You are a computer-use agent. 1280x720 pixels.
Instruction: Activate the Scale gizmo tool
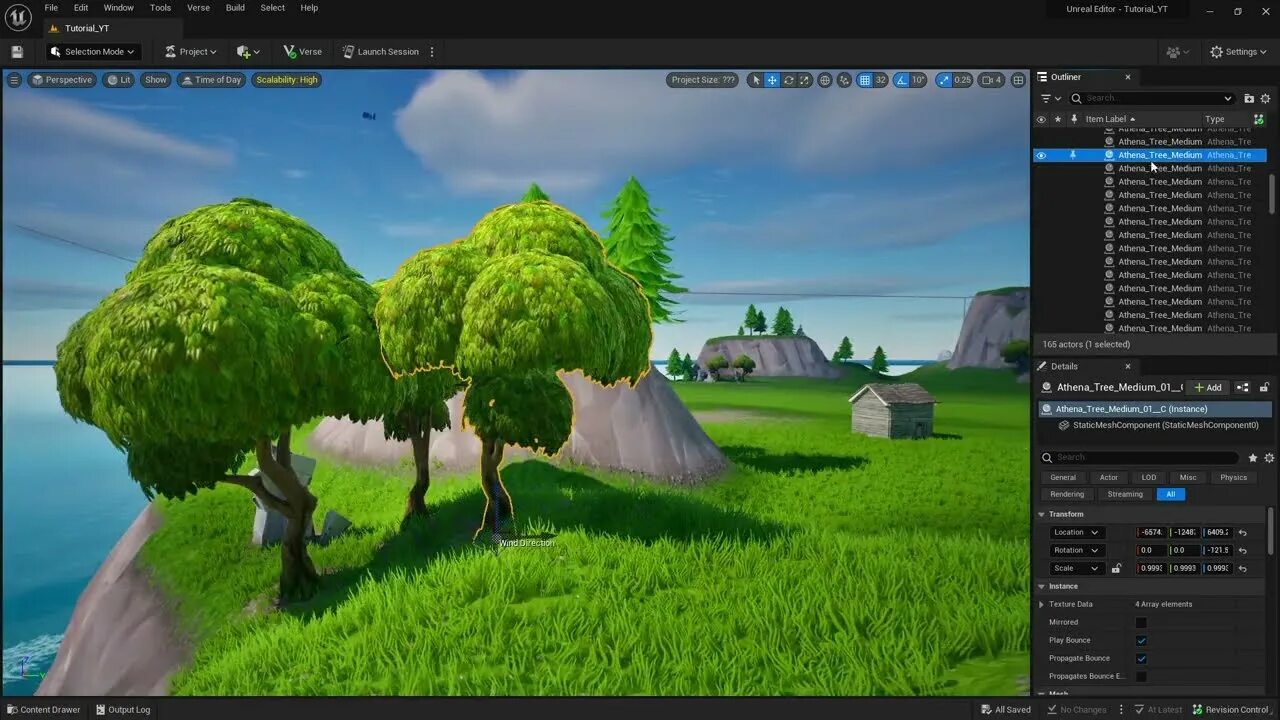coord(805,80)
